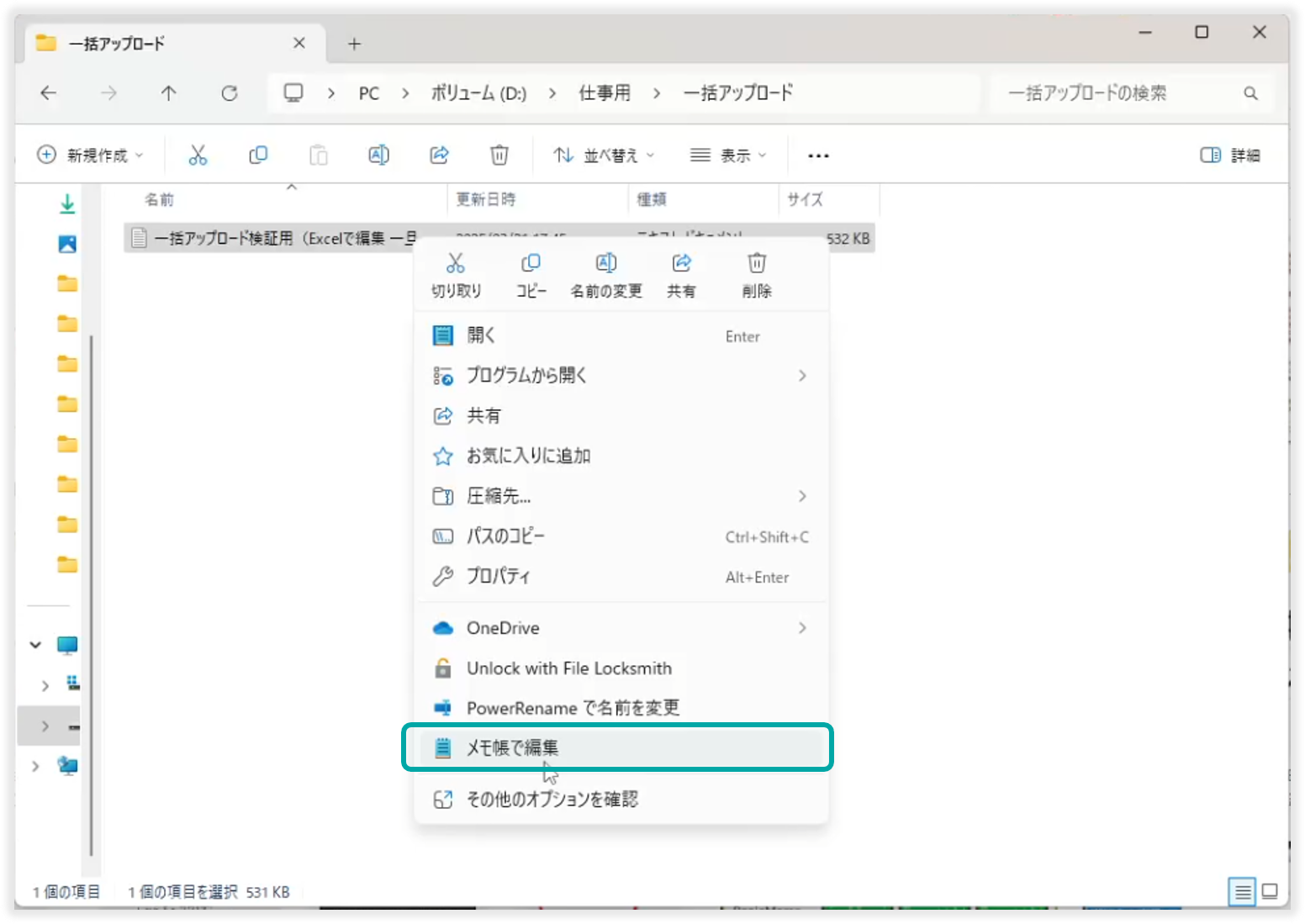Choose コピー in the context menu
The height and width of the screenshot is (924, 1305).
pyautogui.click(x=531, y=276)
